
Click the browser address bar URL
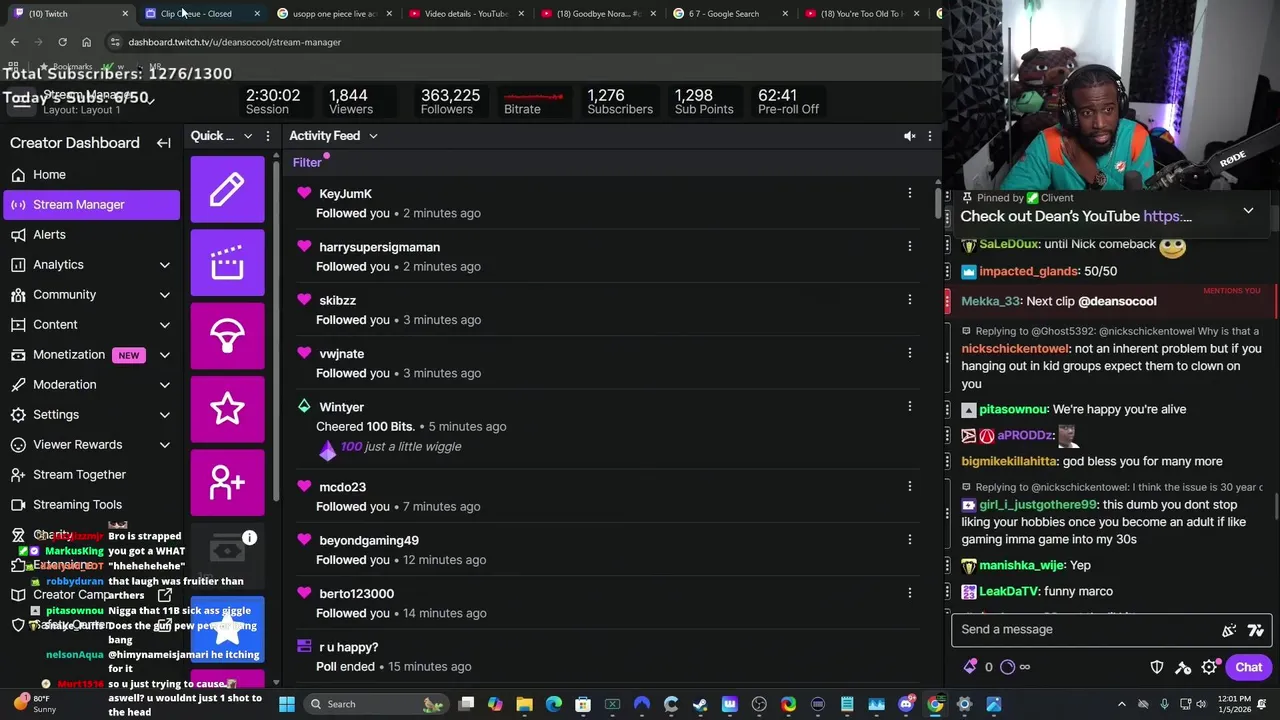pyautogui.click(x=235, y=42)
